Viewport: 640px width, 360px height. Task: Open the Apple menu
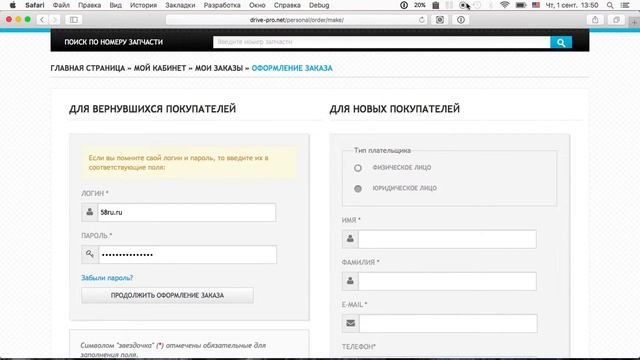coord(13,5)
